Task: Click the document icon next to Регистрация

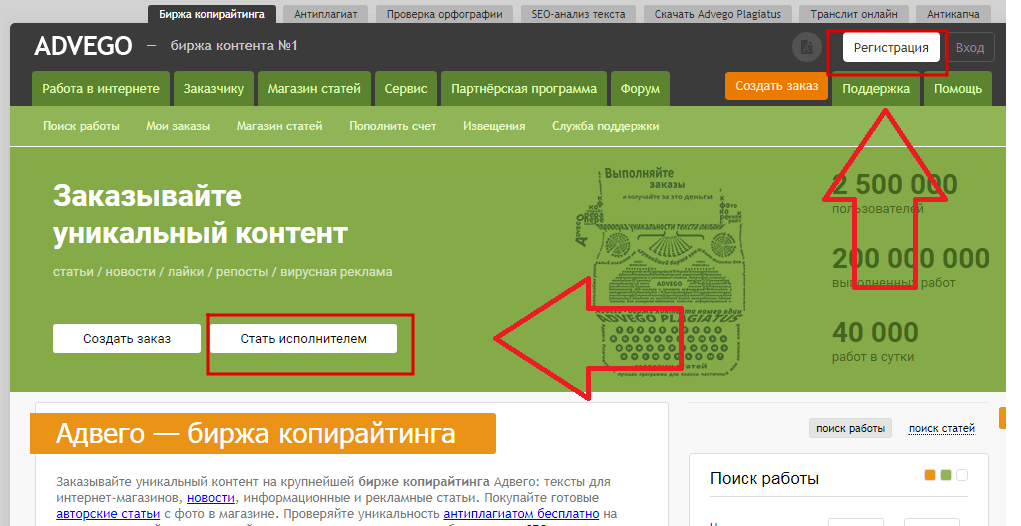Action: pos(807,48)
